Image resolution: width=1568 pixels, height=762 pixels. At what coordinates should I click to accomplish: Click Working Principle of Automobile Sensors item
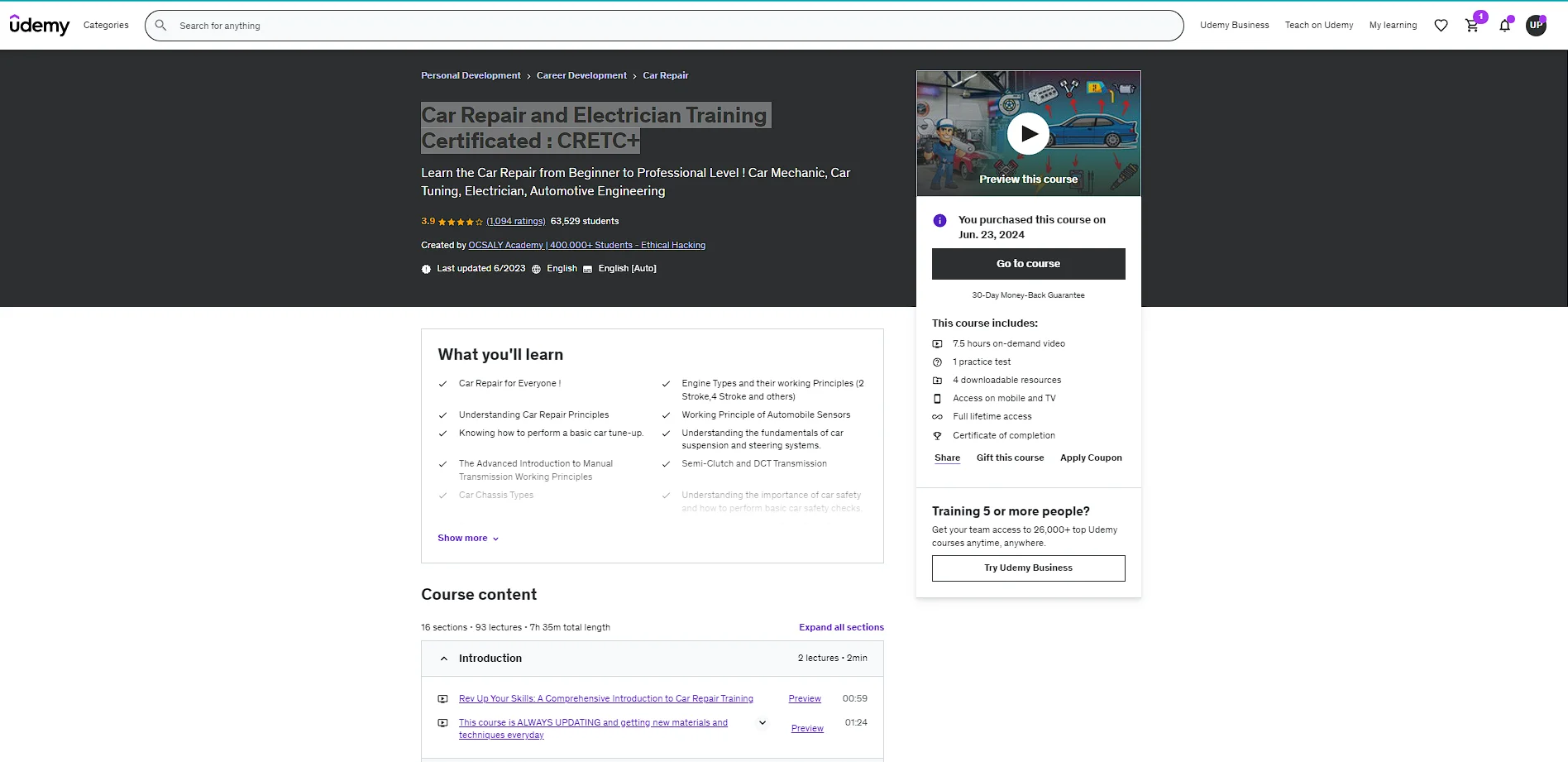coord(766,415)
